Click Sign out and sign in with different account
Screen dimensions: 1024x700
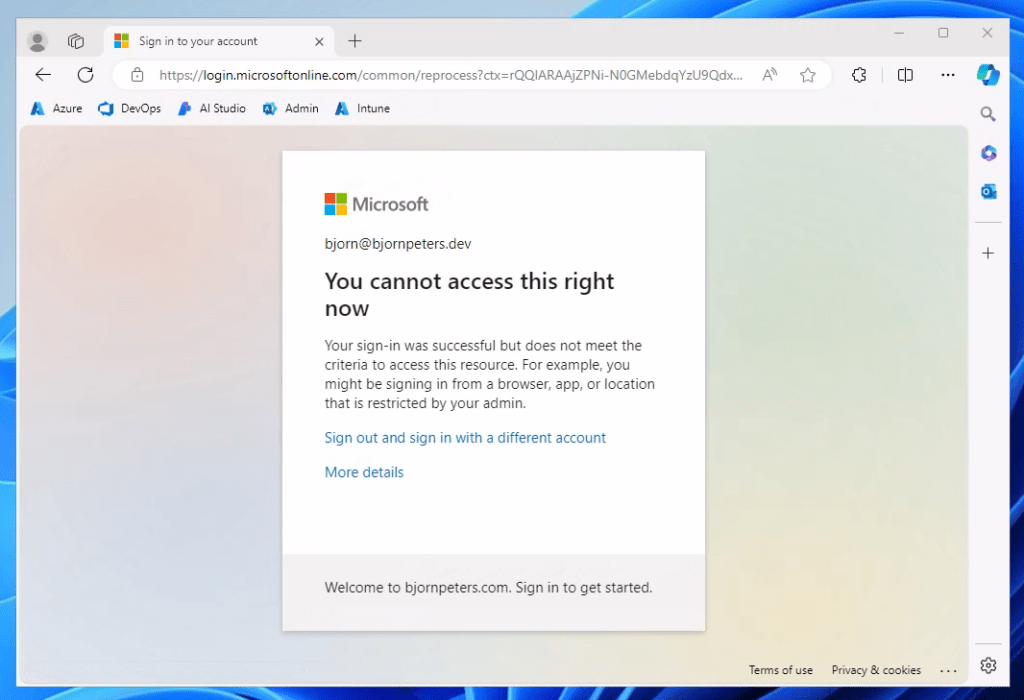coord(465,438)
